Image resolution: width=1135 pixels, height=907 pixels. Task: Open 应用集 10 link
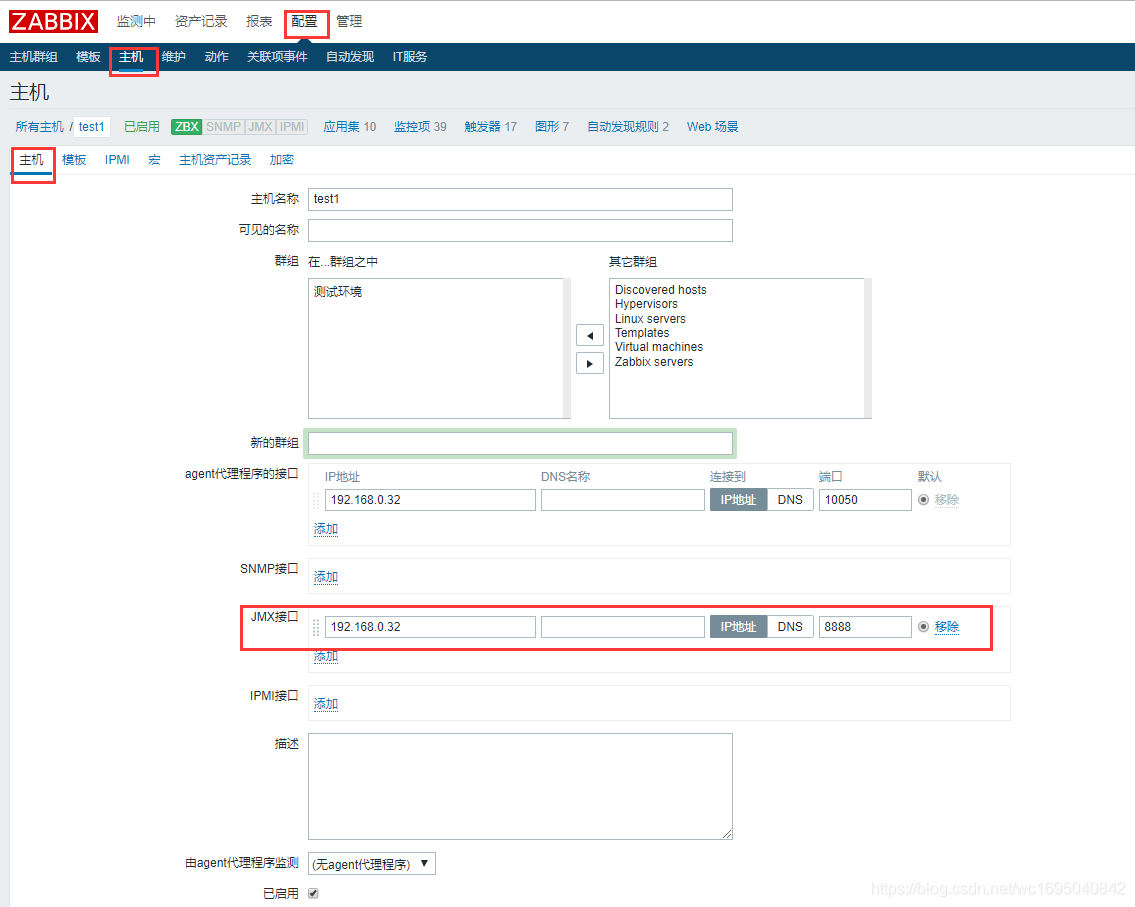point(350,127)
